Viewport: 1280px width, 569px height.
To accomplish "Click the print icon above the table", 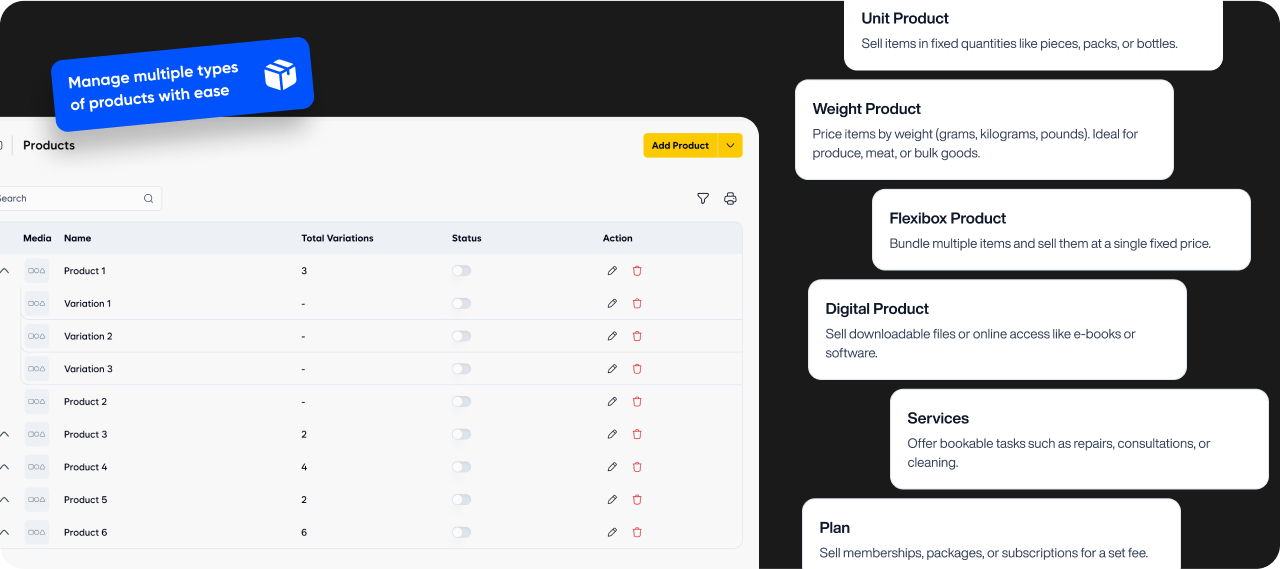I will 730,199.
